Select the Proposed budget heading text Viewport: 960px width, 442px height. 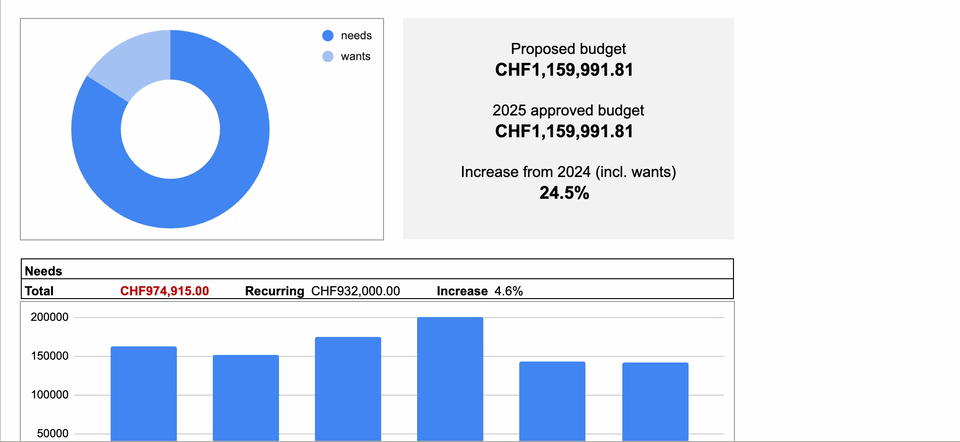pos(568,49)
